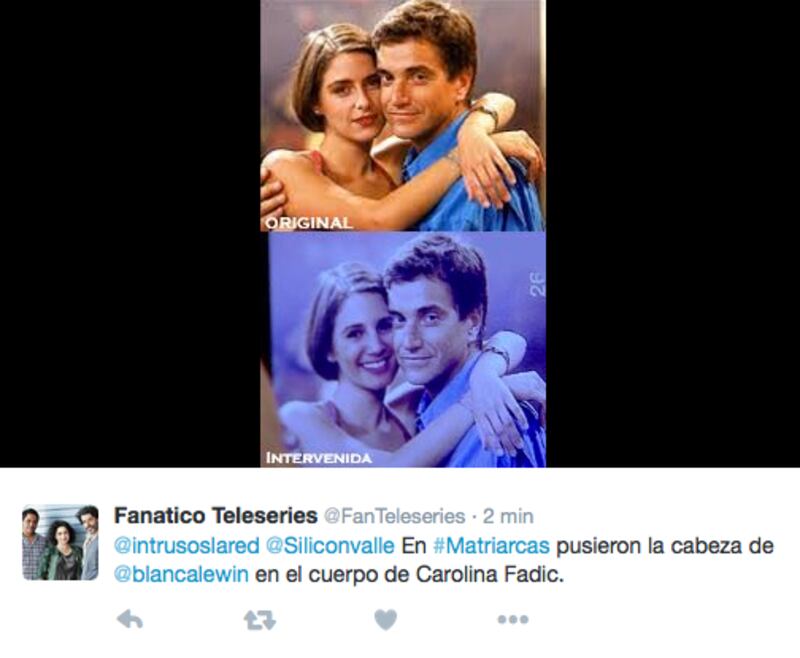Open the more options ellipsis

513,619
